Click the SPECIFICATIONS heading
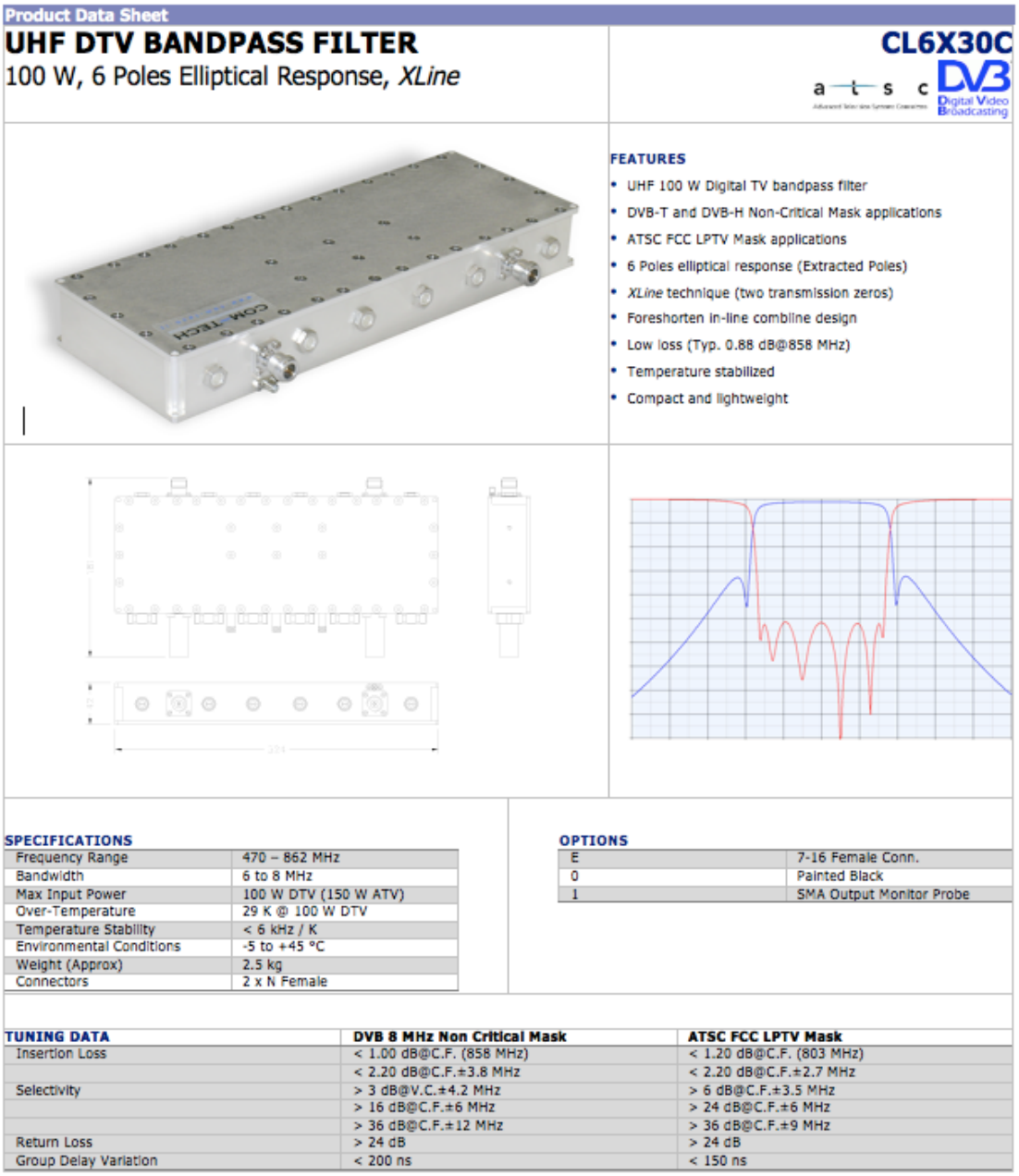Screen dimensions: 1019x1176 point(68,840)
